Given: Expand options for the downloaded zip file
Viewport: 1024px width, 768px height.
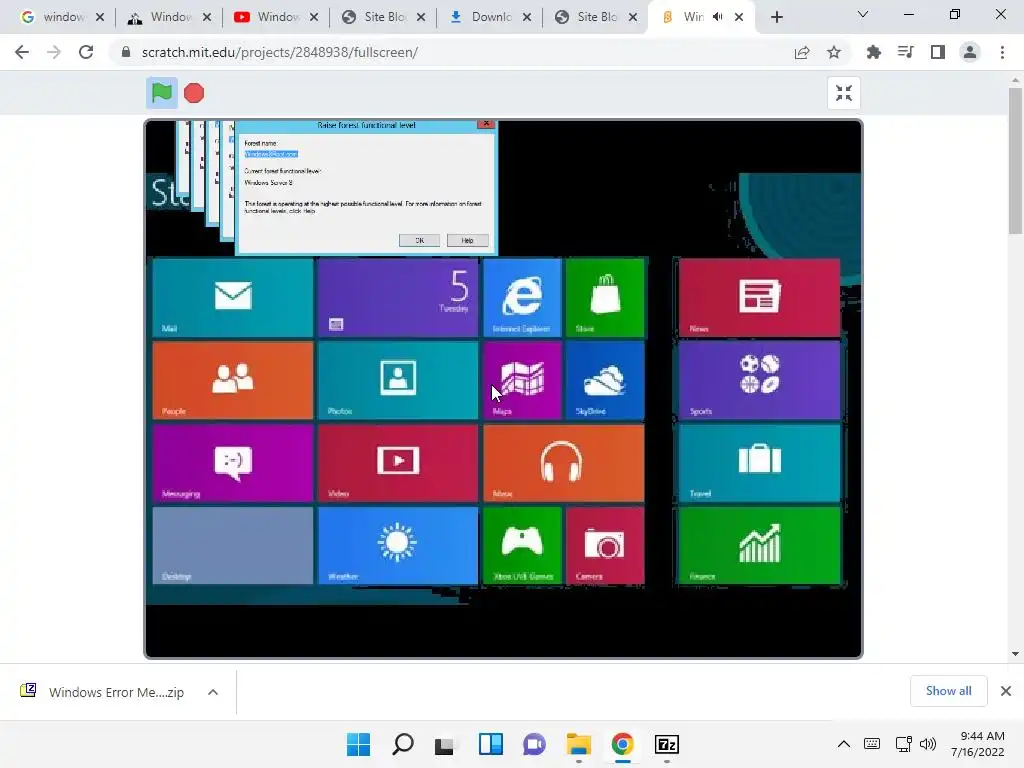Looking at the screenshot, I should [x=213, y=692].
